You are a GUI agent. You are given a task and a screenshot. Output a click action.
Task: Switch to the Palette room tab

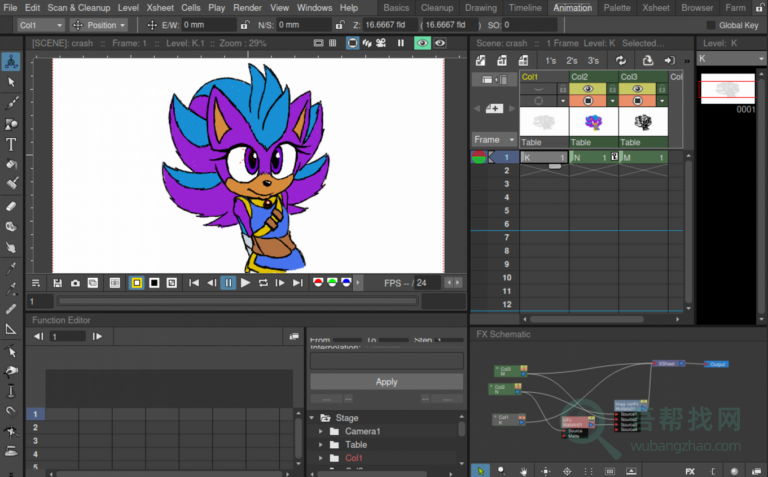pos(616,7)
